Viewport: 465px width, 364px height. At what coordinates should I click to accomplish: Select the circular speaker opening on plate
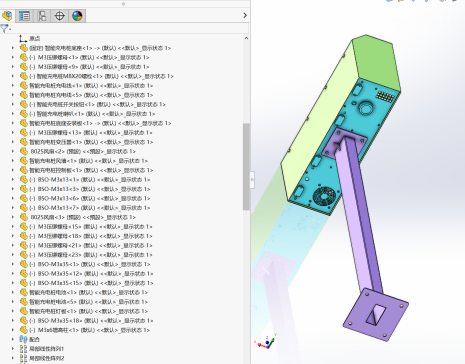pyautogui.click(x=367, y=108)
